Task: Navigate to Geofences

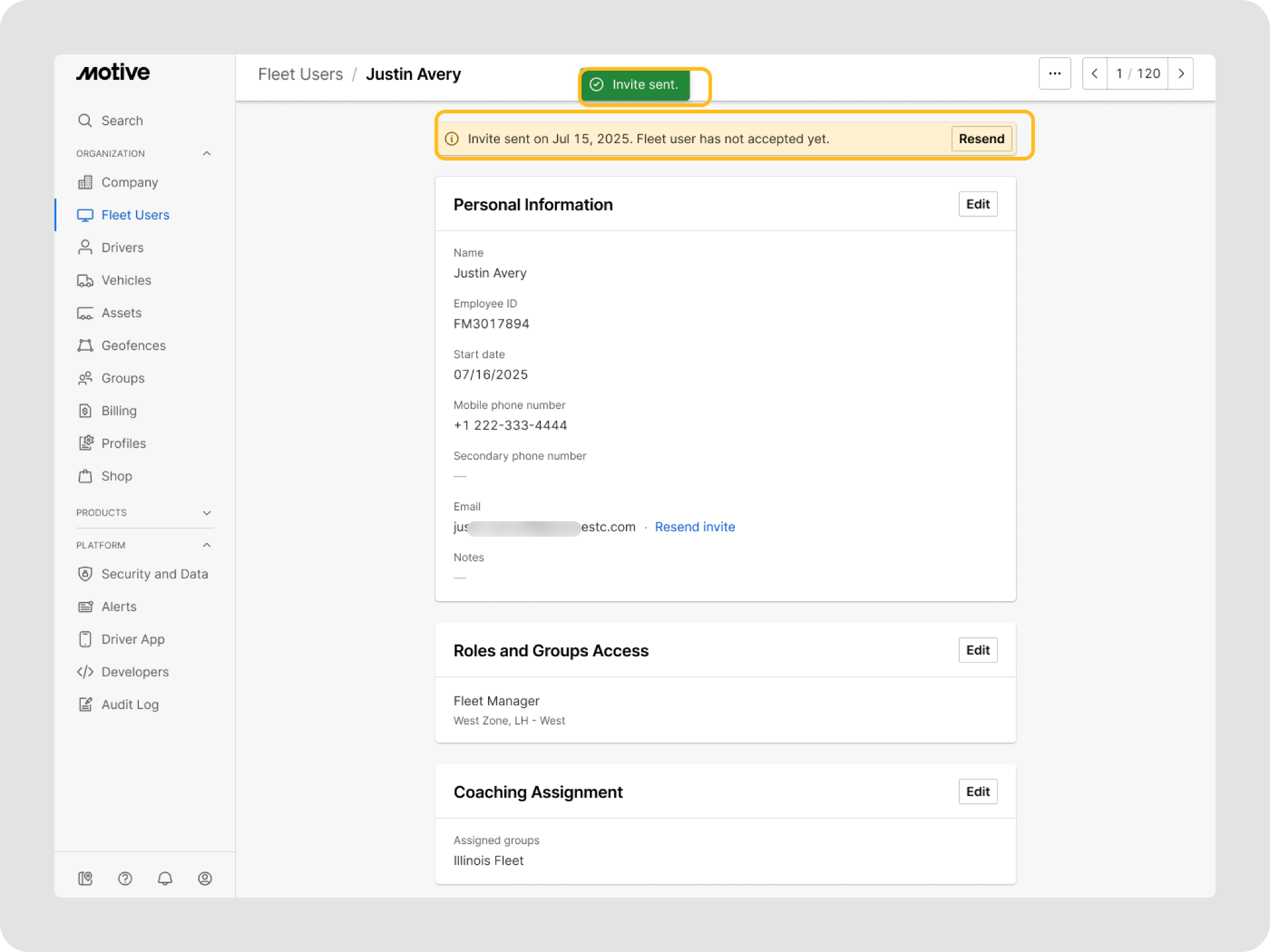Action: 133,345
